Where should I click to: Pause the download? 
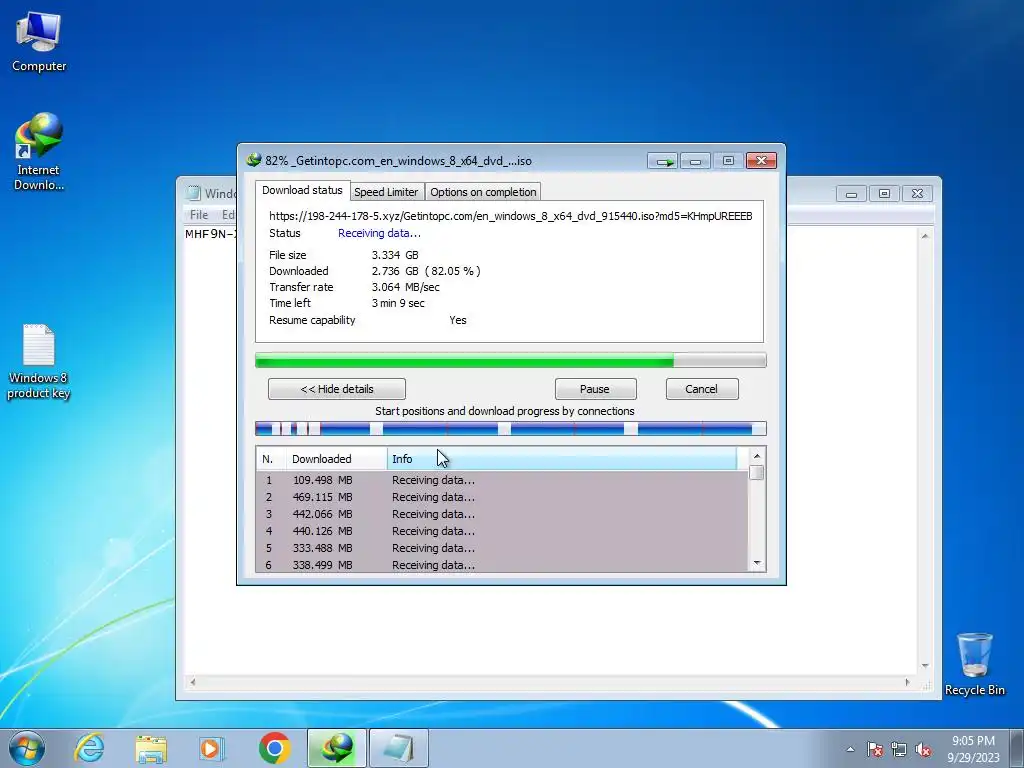[595, 389]
